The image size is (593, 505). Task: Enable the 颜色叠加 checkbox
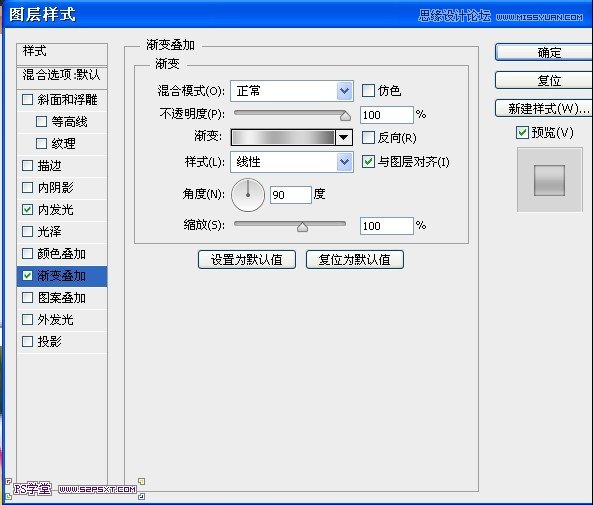pos(27,253)
